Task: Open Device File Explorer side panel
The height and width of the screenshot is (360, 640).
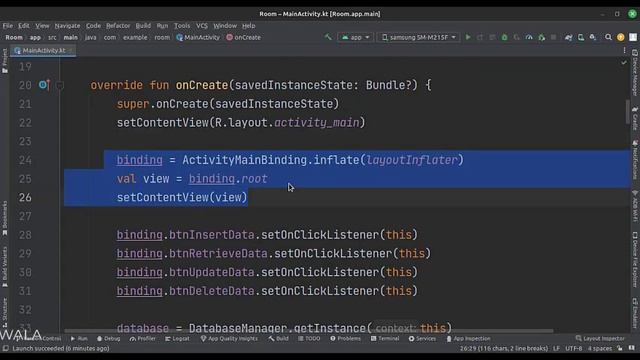Action: click(635, 260)
